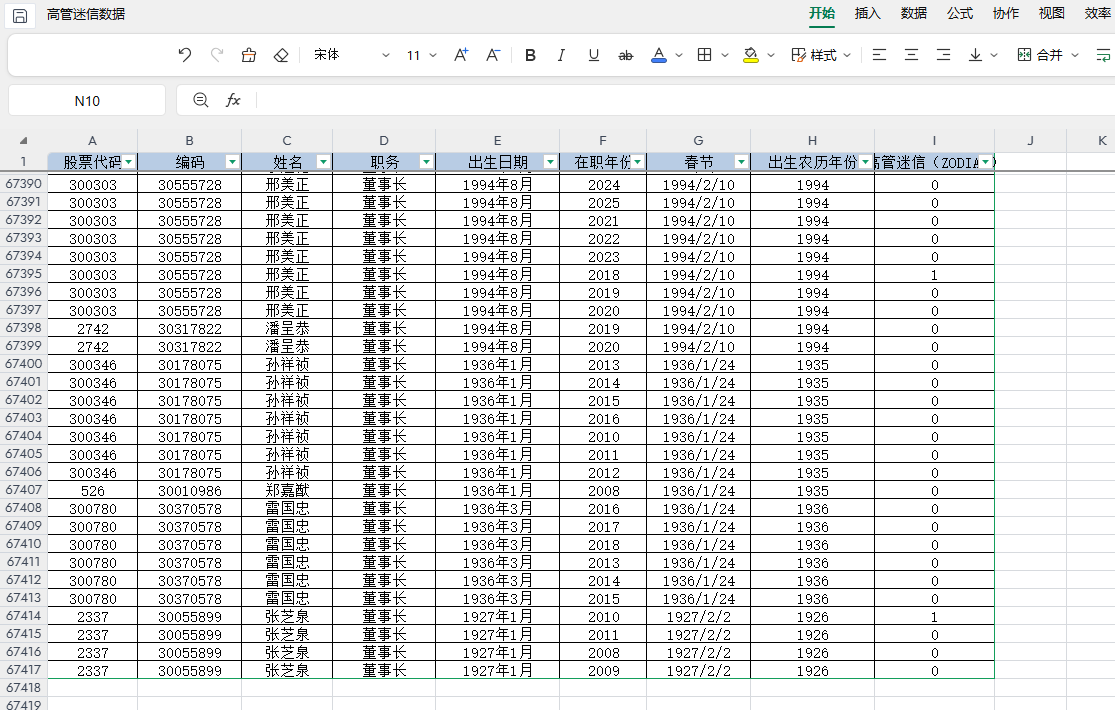Decrease font size with A- icon
Image resolution: width=1115 pixels, height=710 pixels.
pyautogui.click(x=493, y=55)
